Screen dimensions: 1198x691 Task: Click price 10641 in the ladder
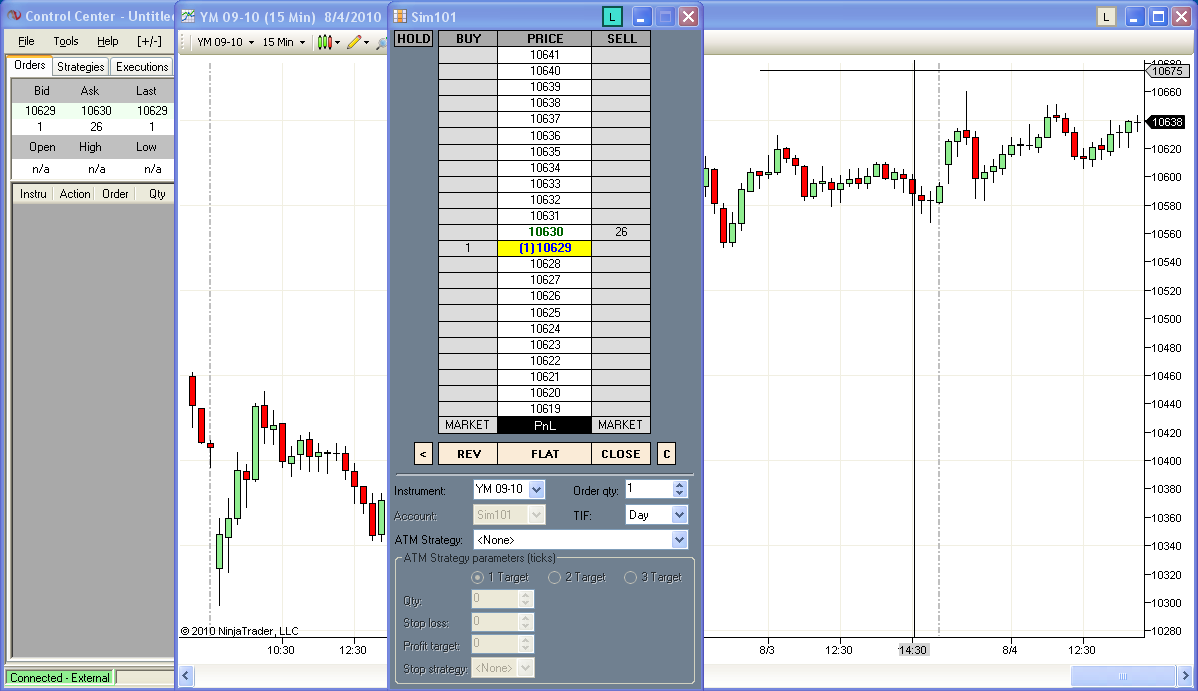(545, 55)
